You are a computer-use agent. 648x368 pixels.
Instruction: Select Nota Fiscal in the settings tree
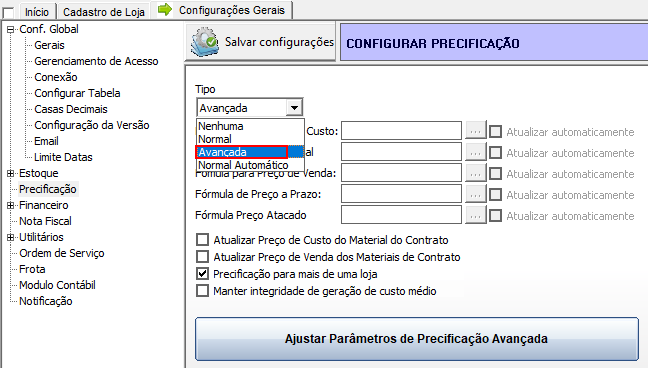[x=45, y=221]
